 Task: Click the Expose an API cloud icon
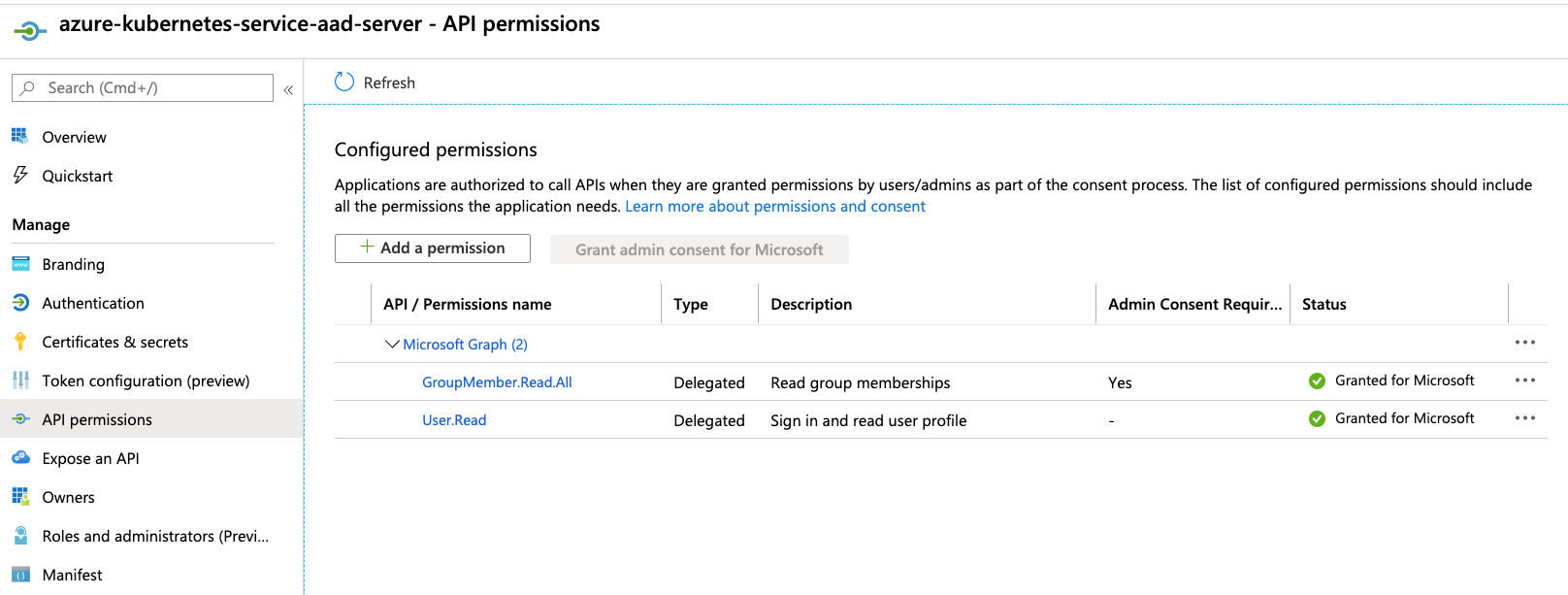(20, 457)
